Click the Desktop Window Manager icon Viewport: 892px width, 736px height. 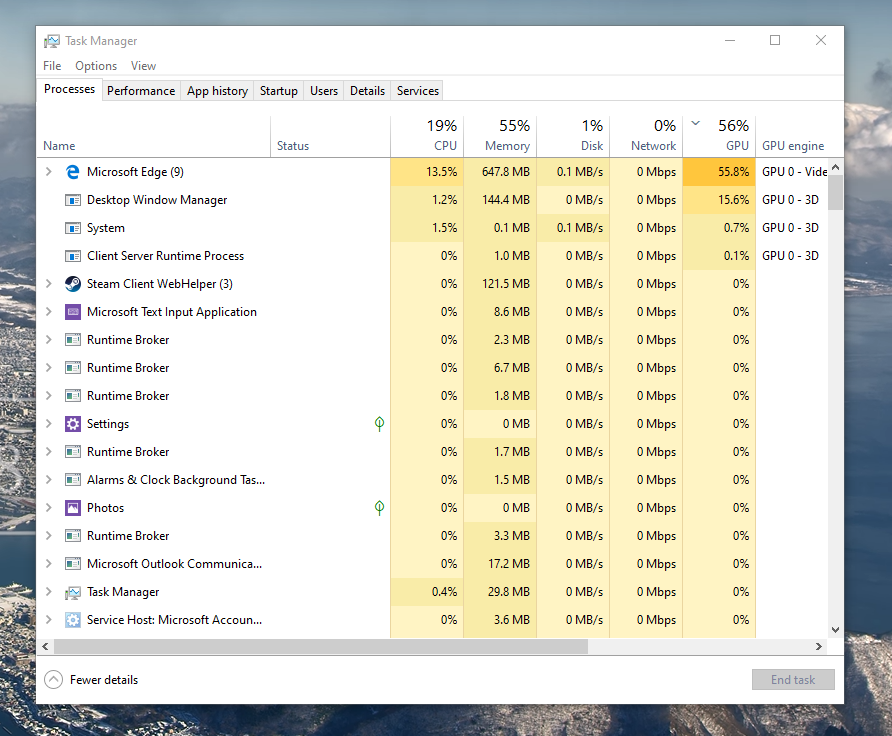73,200
